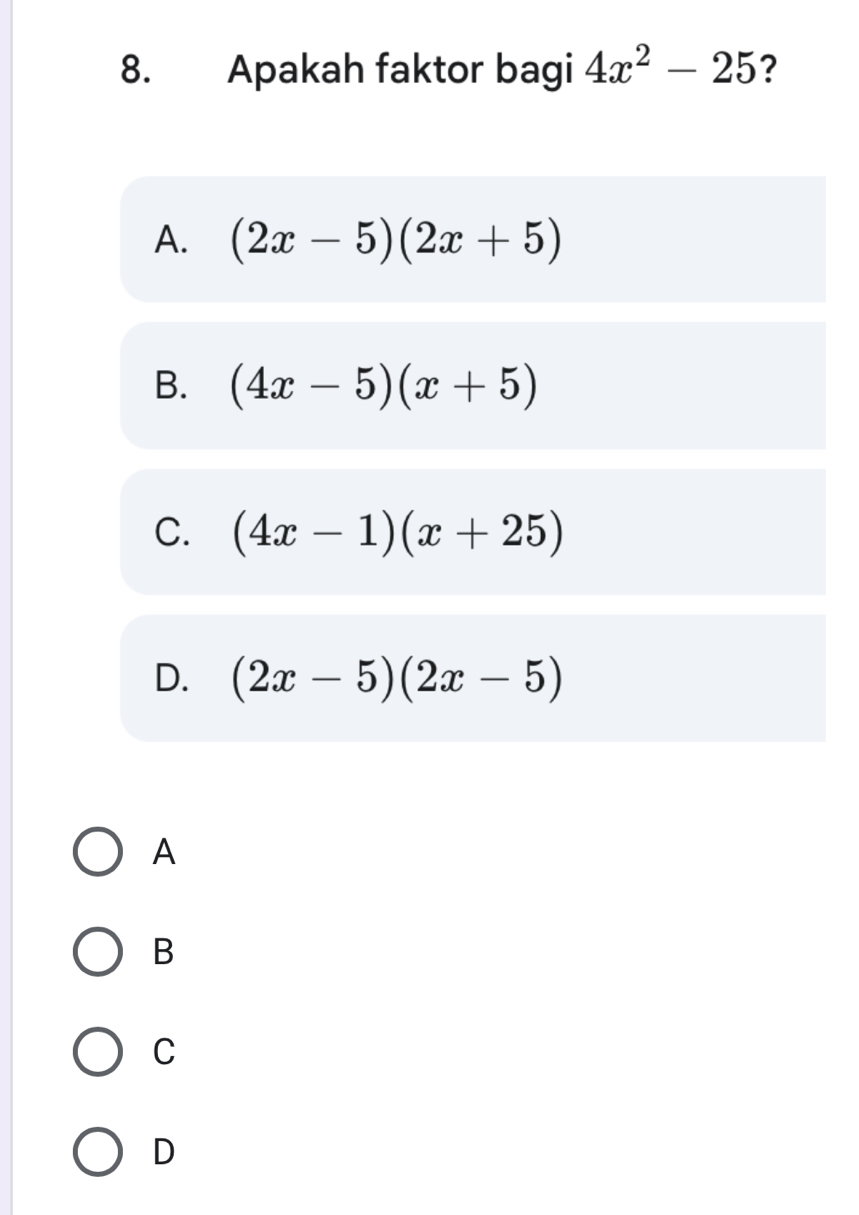The width and height of the screenshot is (859, 1215).
Task: Click the label C next to third radio
Action: tap(163, 1053)
